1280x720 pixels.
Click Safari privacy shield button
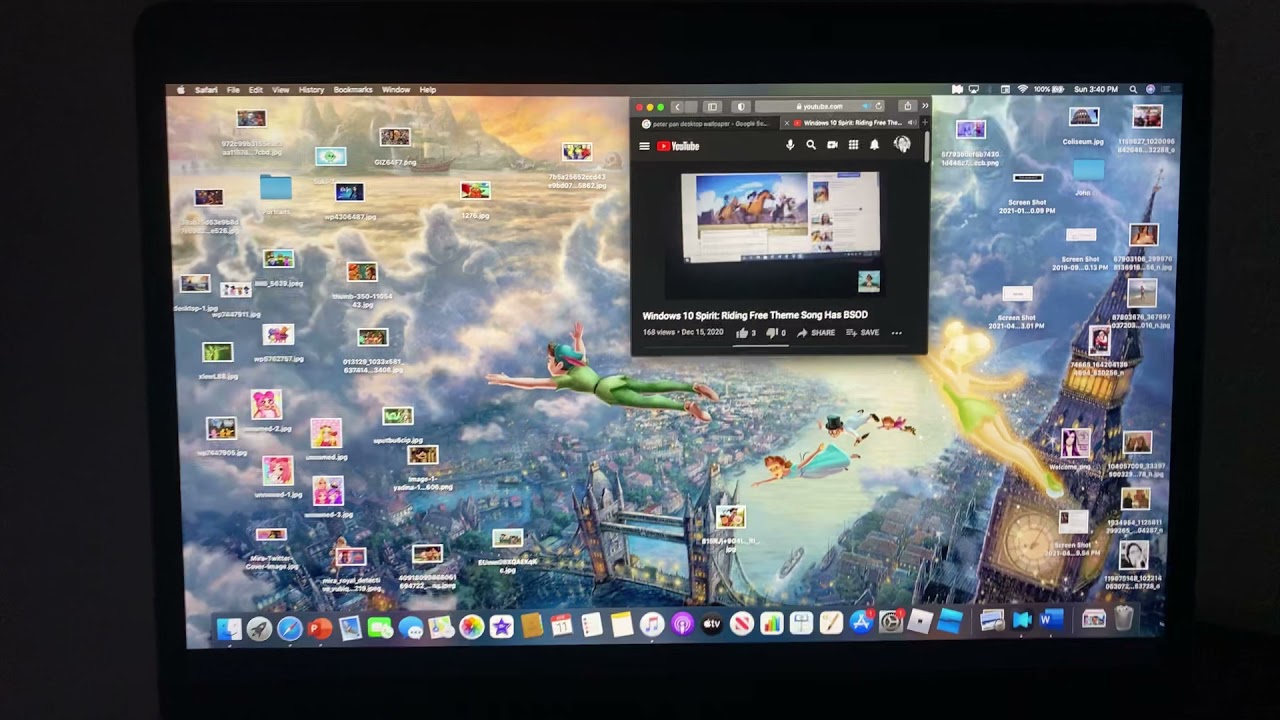pyautogui.click(x=741, y=107)
